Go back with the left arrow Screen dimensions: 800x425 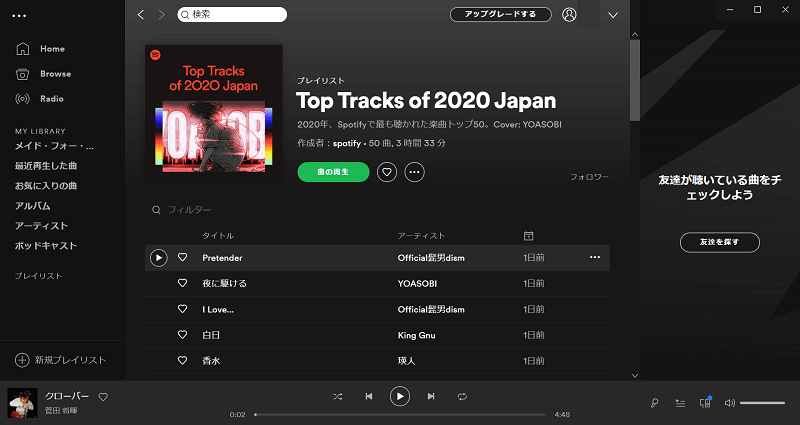(x=141, y=15)
